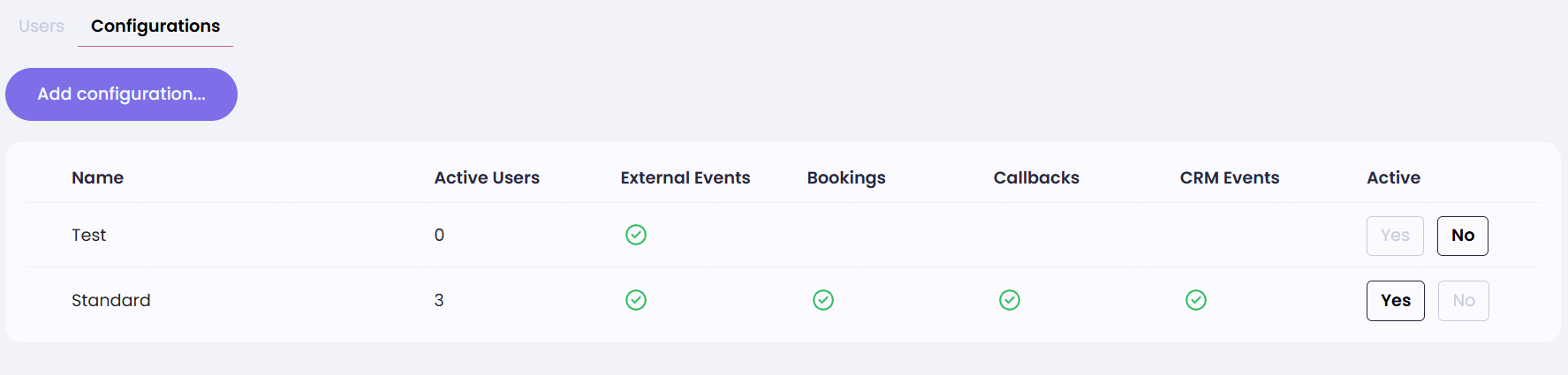
Task: Open the Configurations tab
Action: (155, 26)
